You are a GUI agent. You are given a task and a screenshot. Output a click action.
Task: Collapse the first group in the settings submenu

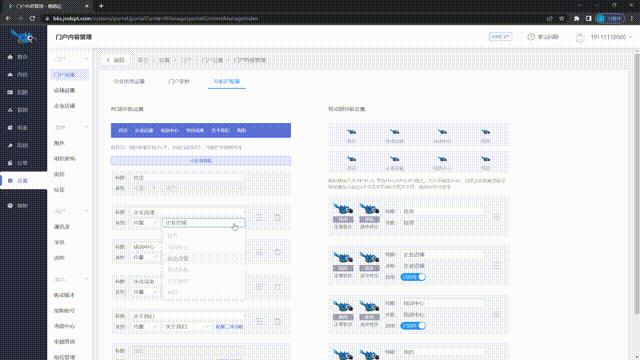click(x=86, y=59)
